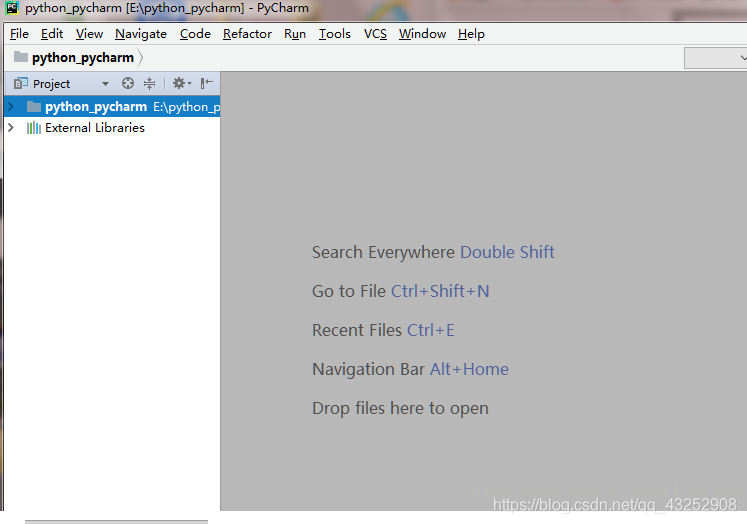Open the Code menu
This screenshot has width=747, height=524.
tap(195, 34)
